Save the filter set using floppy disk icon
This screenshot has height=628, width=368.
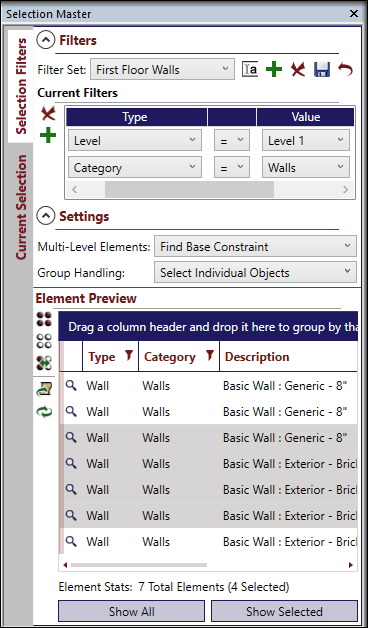322,70
